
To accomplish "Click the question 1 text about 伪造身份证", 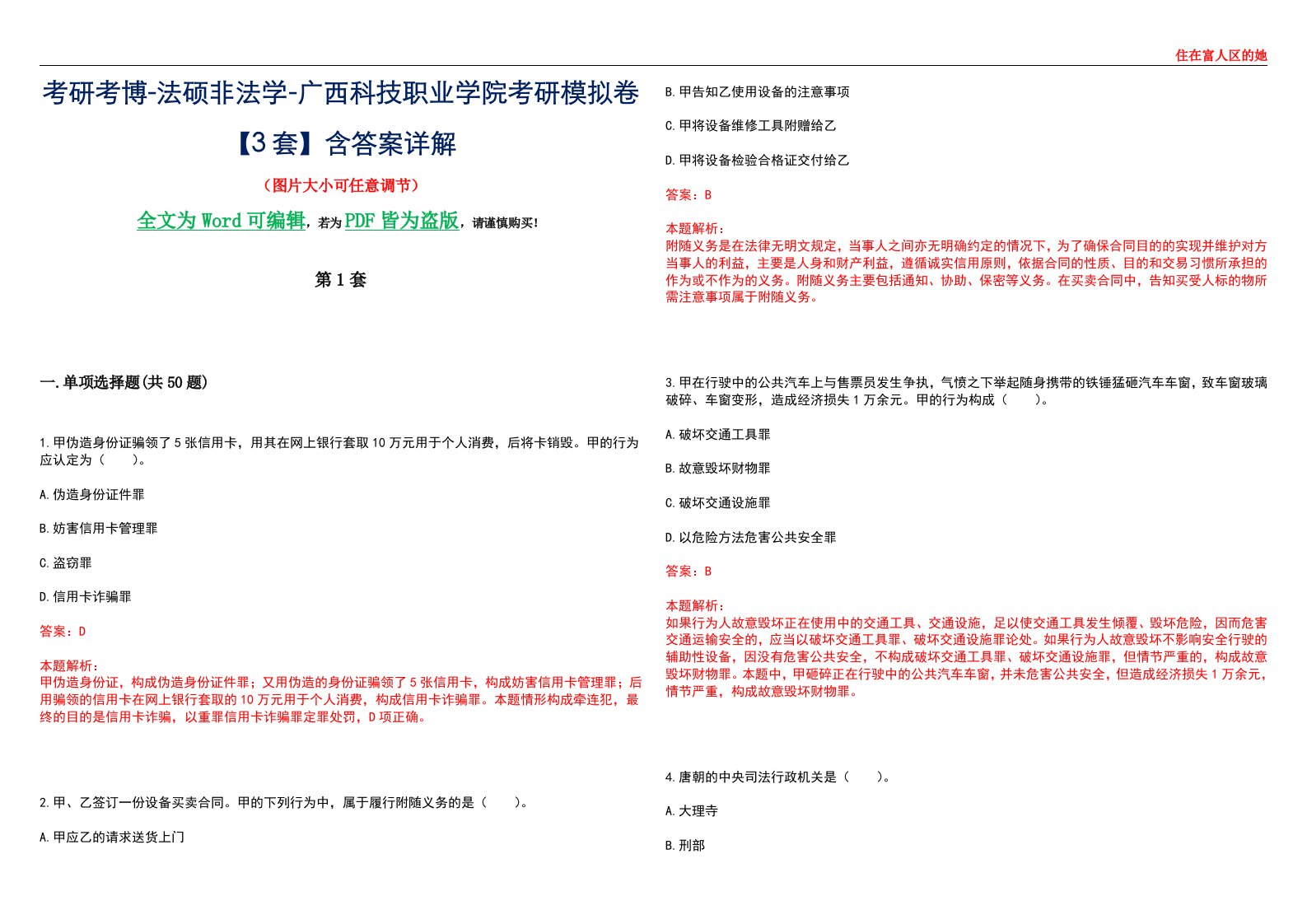I will pos(339,451).
